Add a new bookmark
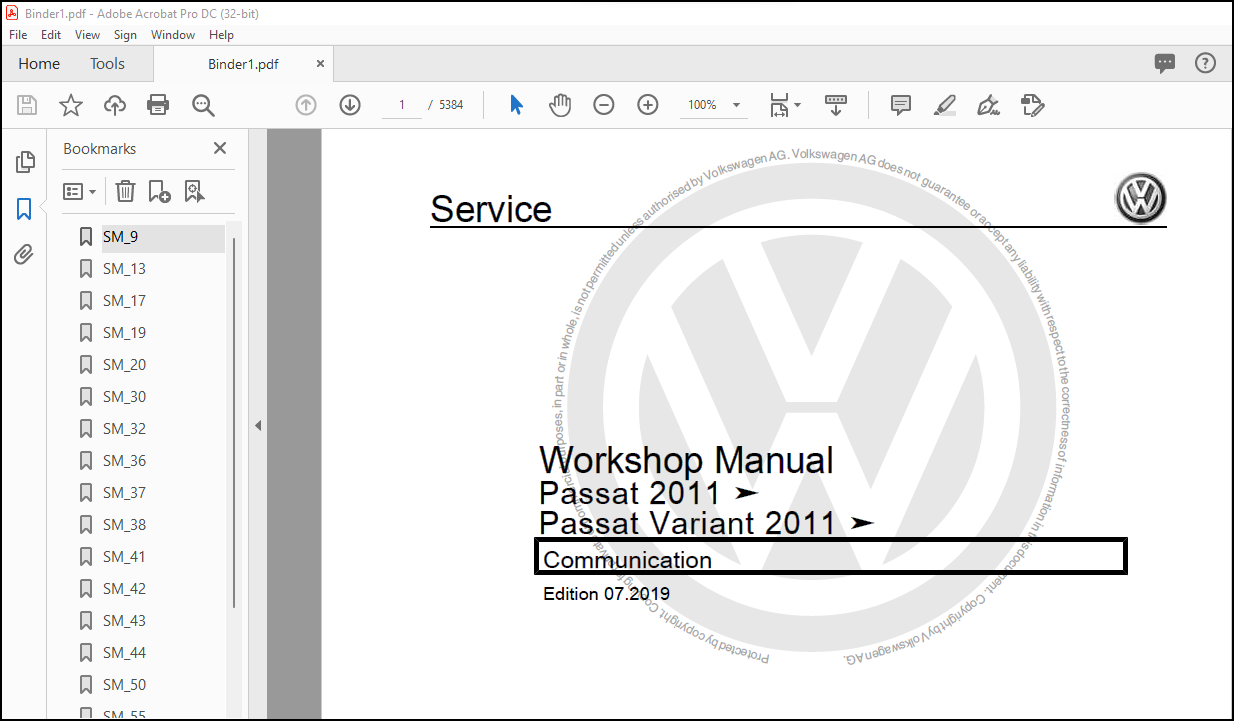Image resolution: width=1234 pixels, height=721 pixels. point(159,191)
